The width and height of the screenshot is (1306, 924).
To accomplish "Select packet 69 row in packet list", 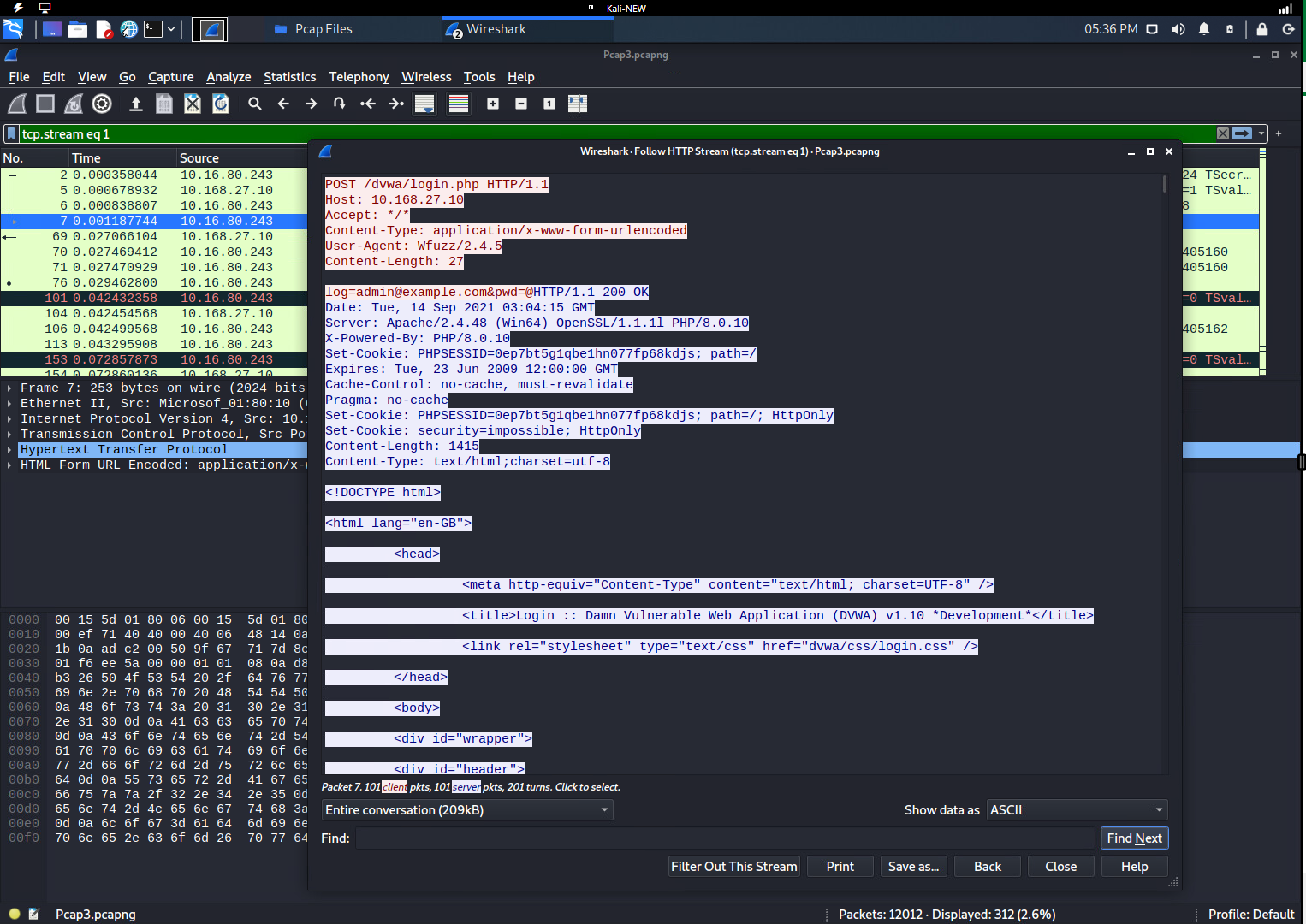I will coord(154,236).
